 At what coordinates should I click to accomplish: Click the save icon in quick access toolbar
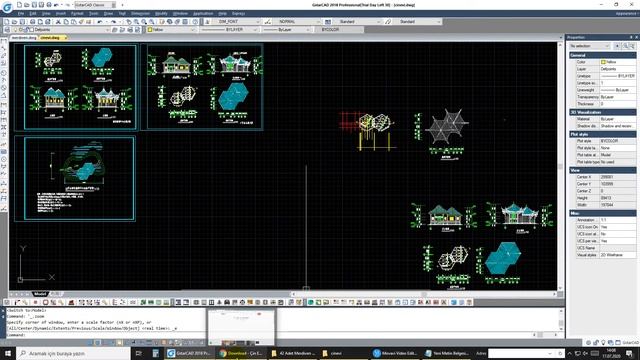click(34, 5)
